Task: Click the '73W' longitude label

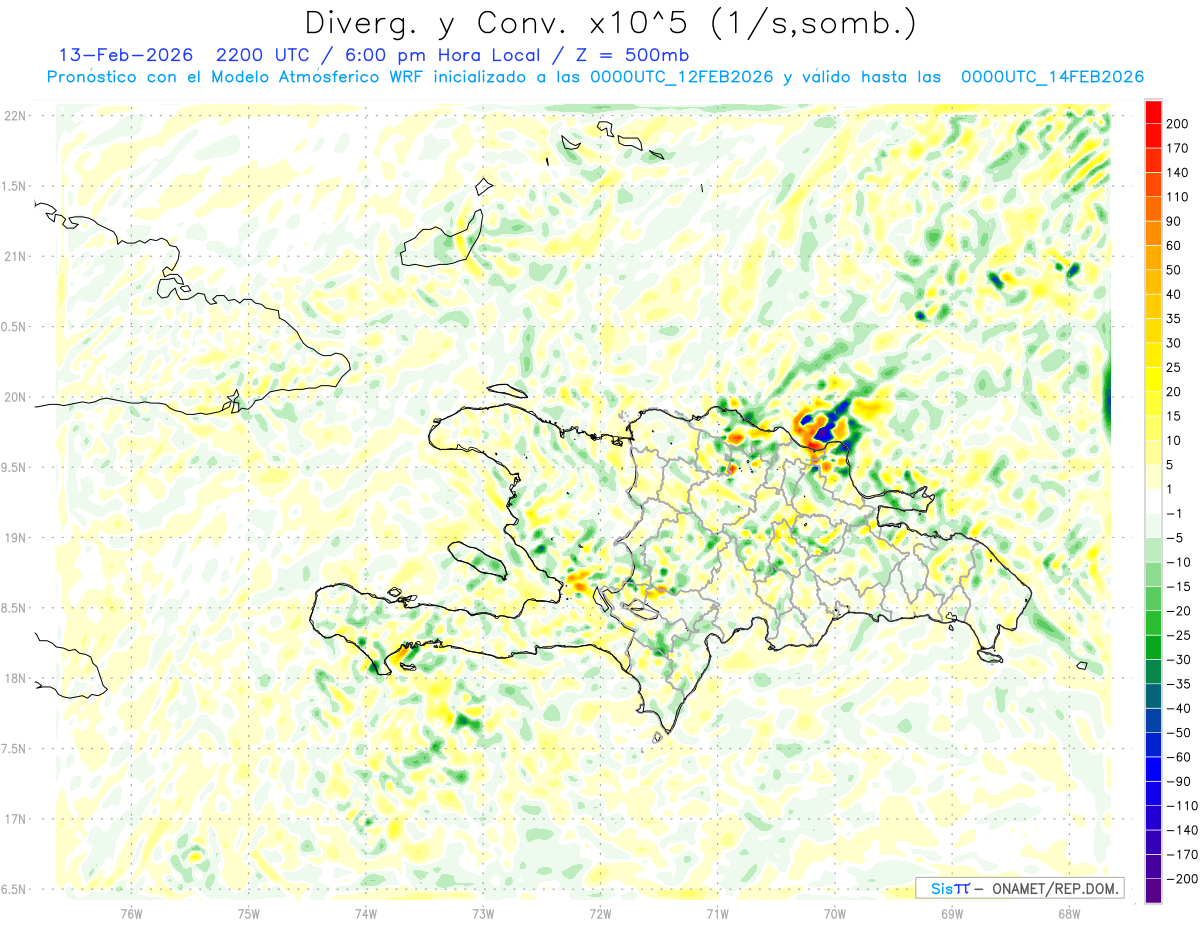Action: coord(483,913)
